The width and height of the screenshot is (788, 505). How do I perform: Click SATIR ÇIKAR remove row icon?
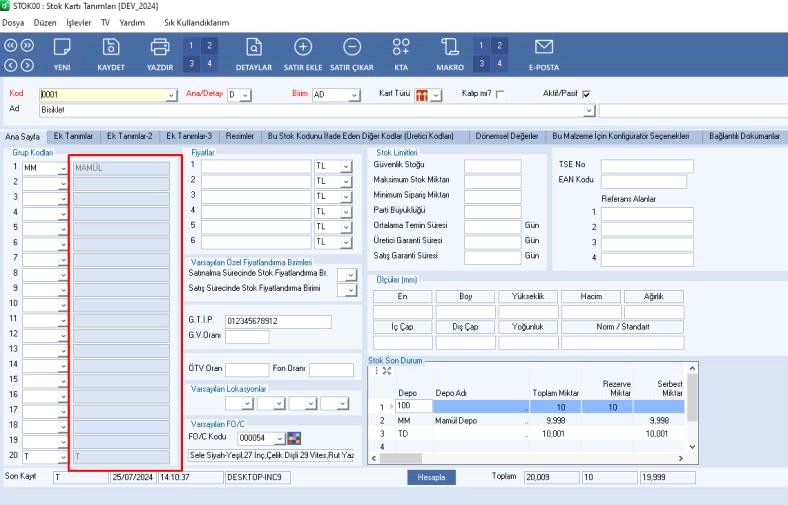(352, 47)
